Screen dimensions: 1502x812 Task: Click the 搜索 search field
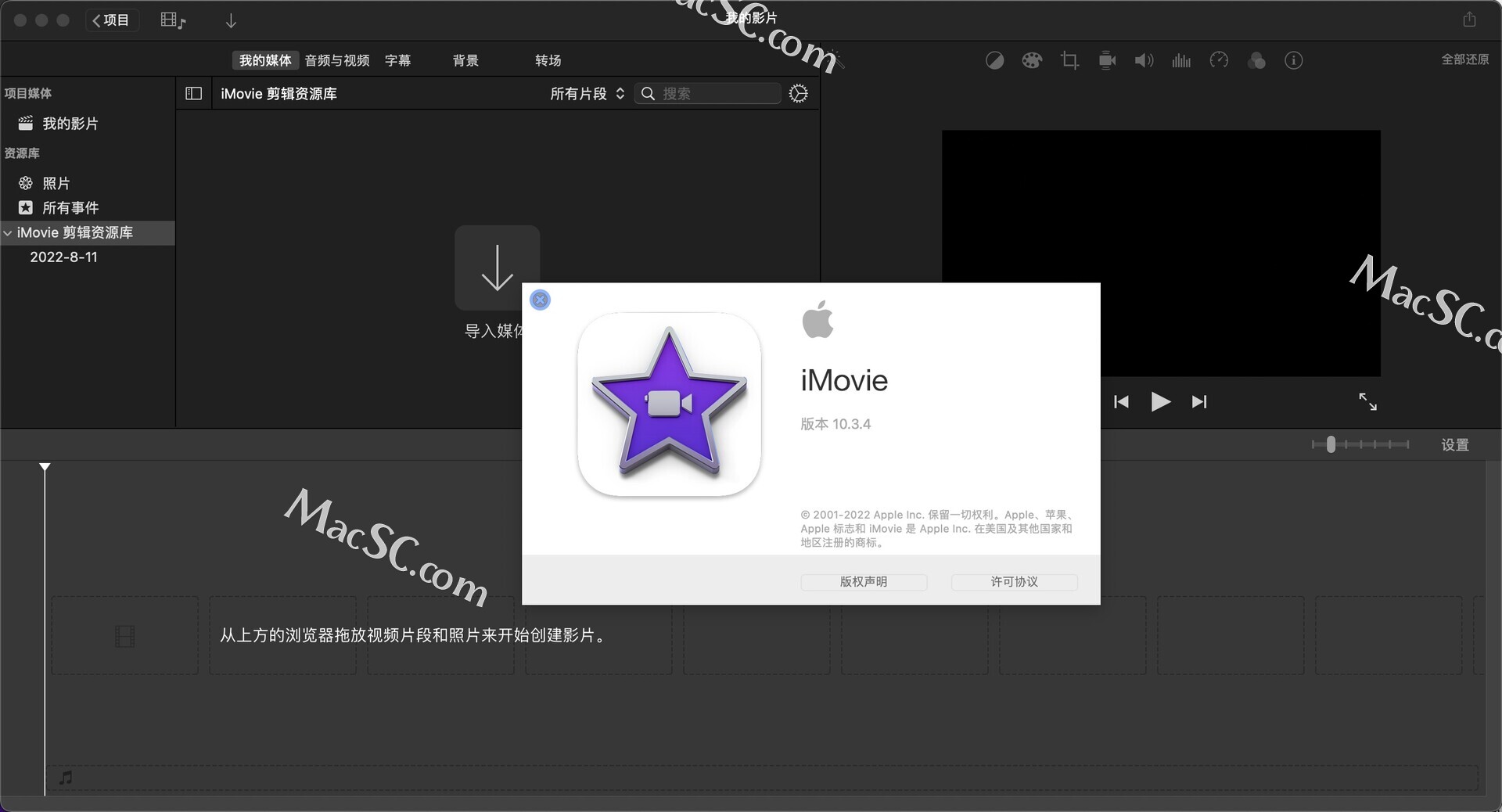708,94
